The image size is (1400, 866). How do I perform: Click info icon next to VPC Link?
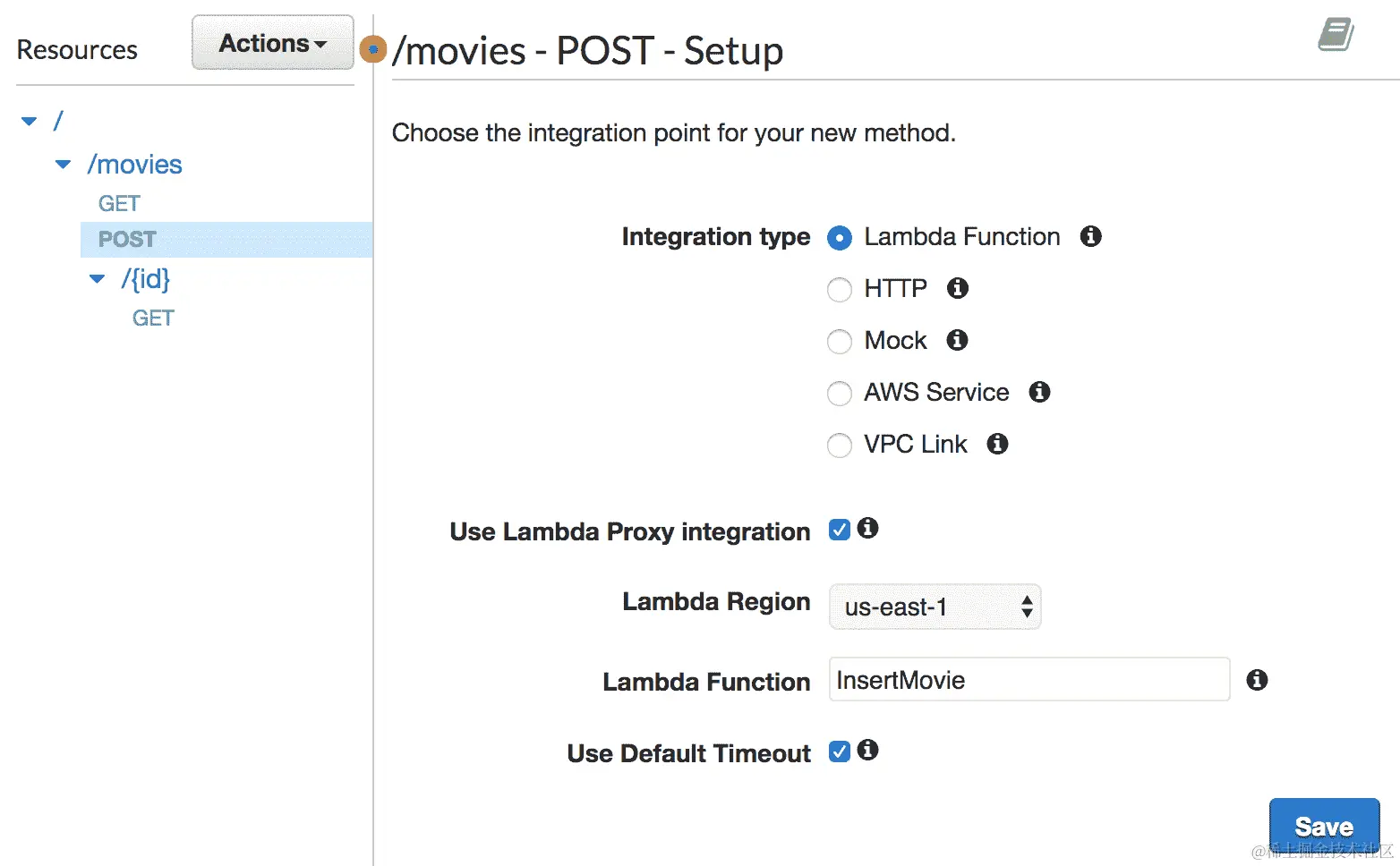997,444
